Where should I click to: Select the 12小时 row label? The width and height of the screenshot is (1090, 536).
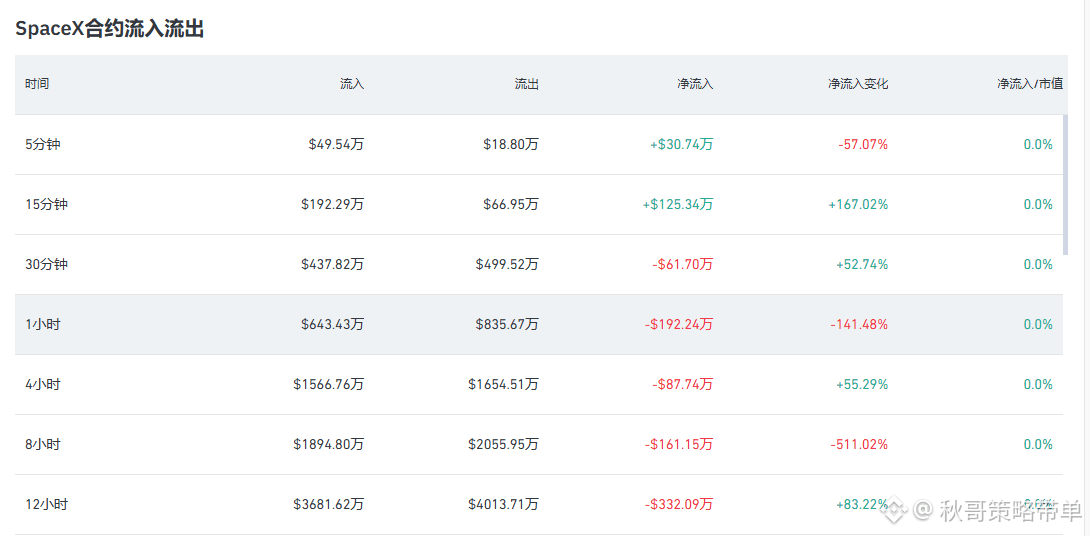point(46,504)
